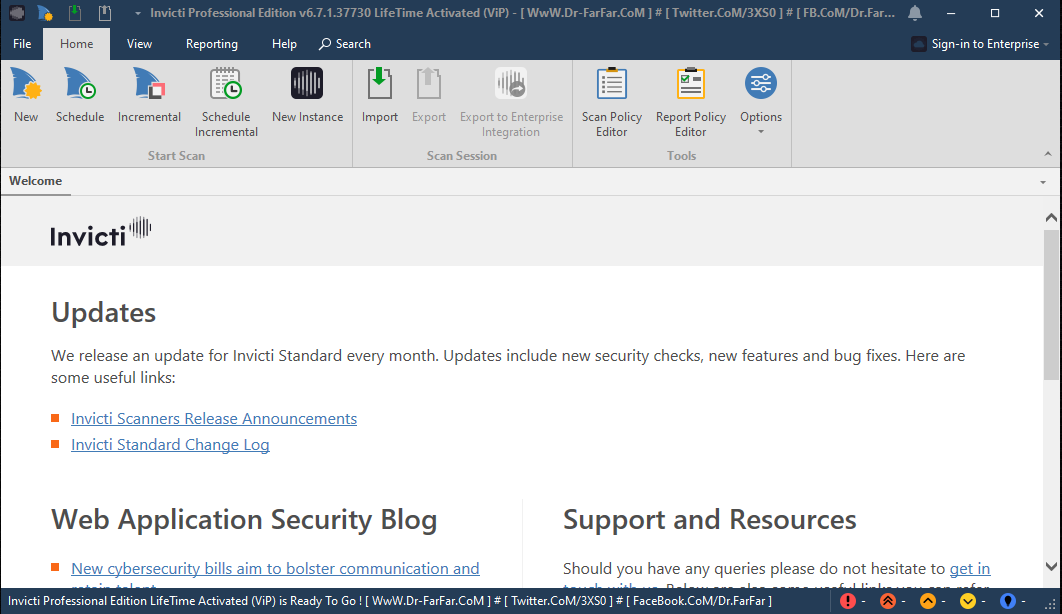1062x614 pixels.
Task: Click the vertical scrollbar thumb
Action: coord(1050,305)
